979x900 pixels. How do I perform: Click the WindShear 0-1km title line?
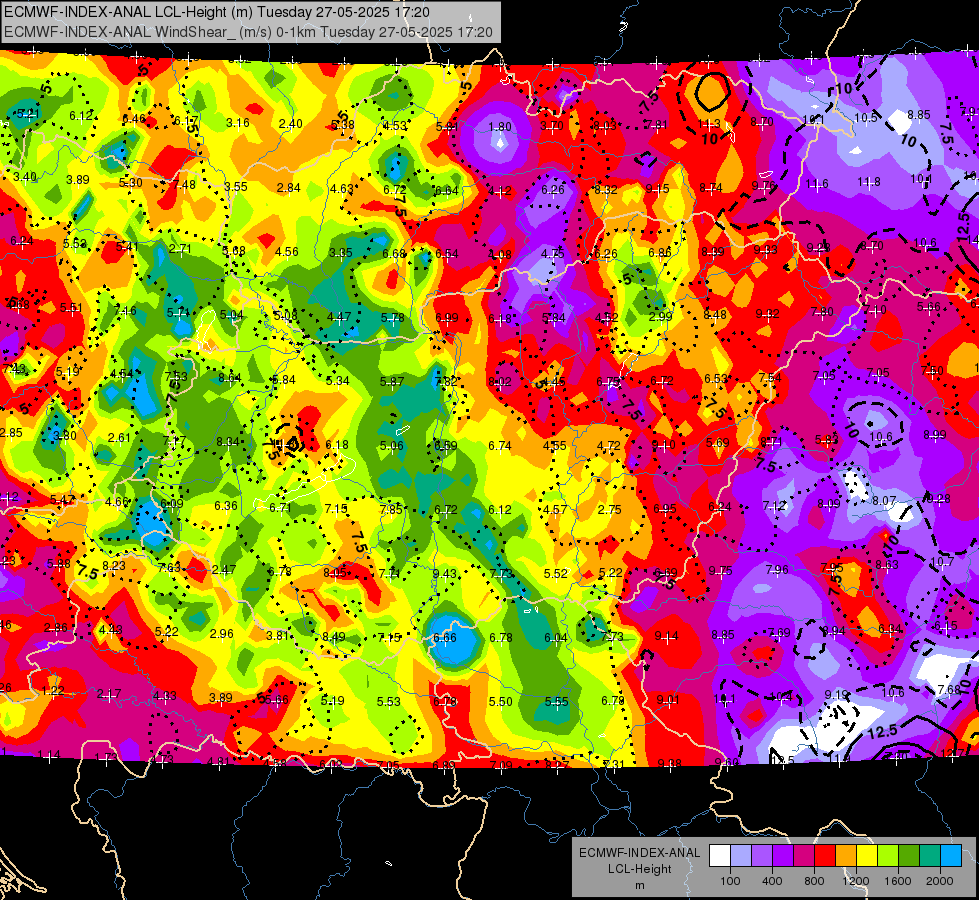(x=248, y=32)
